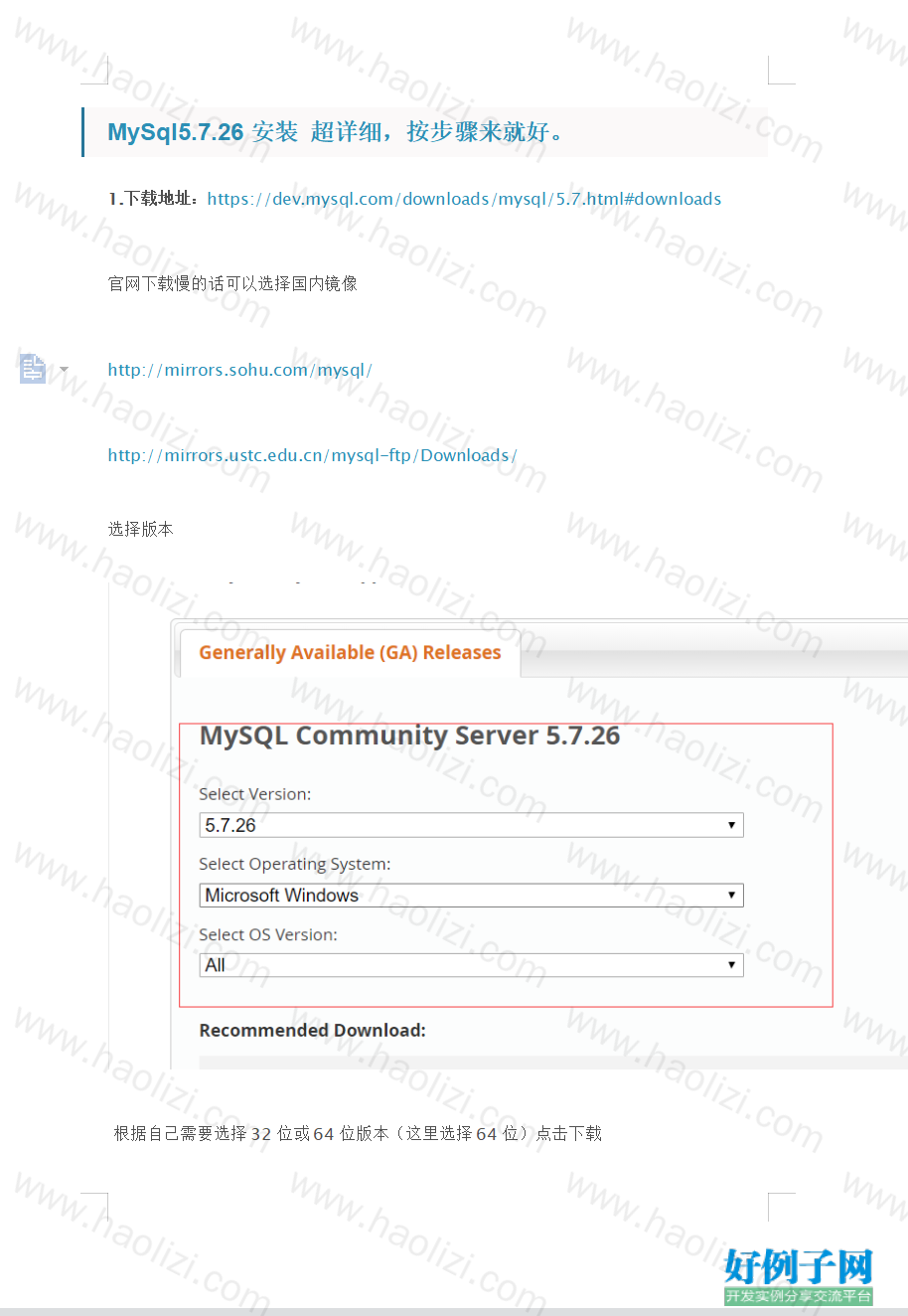Open the dev.mysql.com 5.7 downloads link
Viewport: 908px width, 1316px height.
click(464, 199)
